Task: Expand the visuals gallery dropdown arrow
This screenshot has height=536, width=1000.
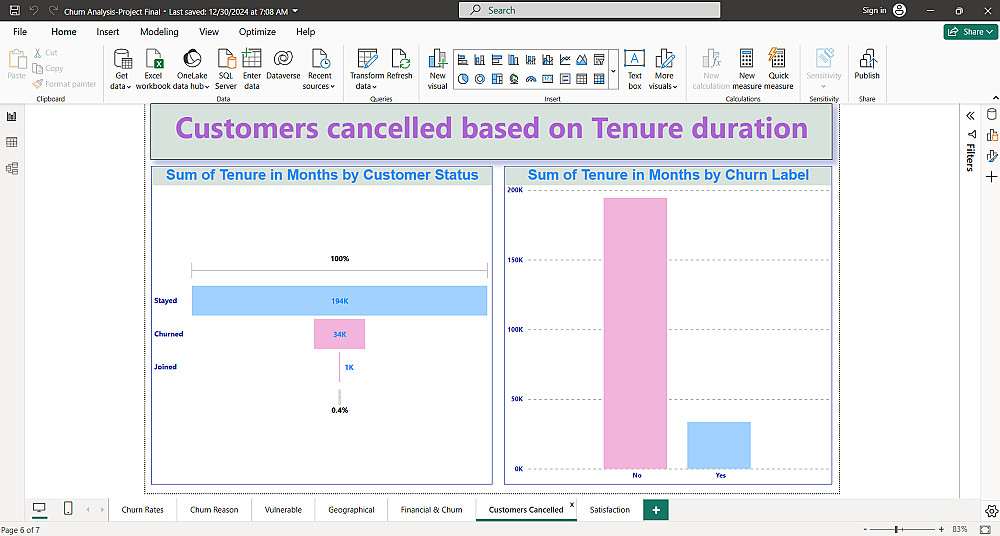Action: (x=614, y=70)
